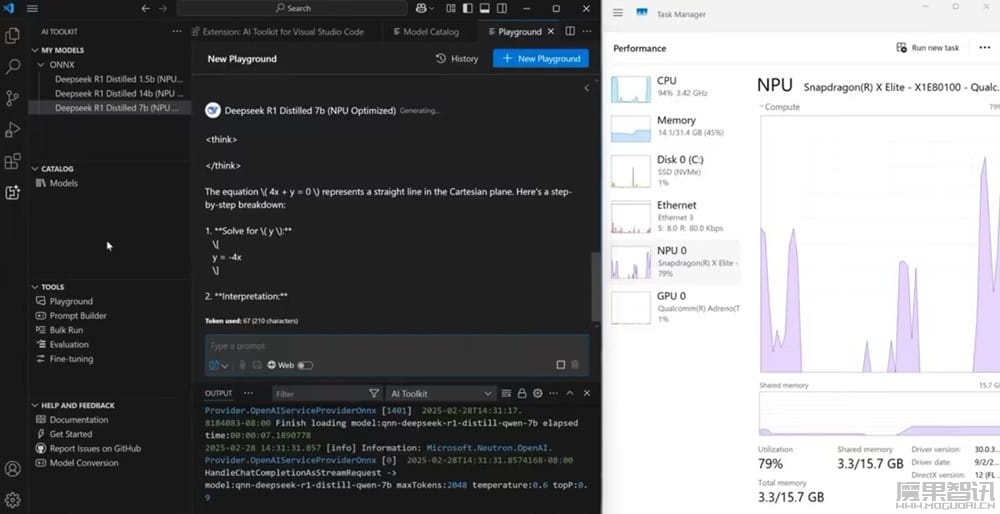Switch to the Model Catalog tab

tap(425, 31)
